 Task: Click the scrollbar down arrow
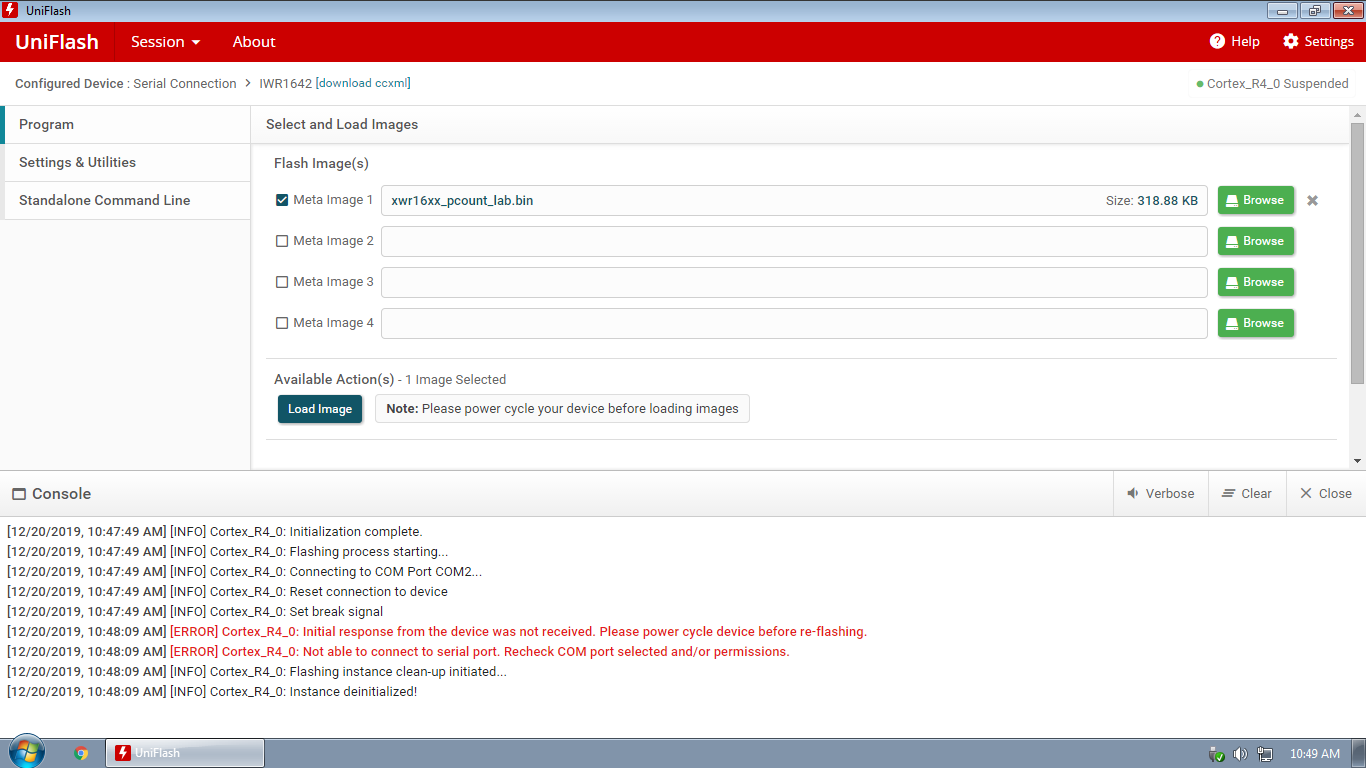pyautogui.click(x=1357, y=461)
